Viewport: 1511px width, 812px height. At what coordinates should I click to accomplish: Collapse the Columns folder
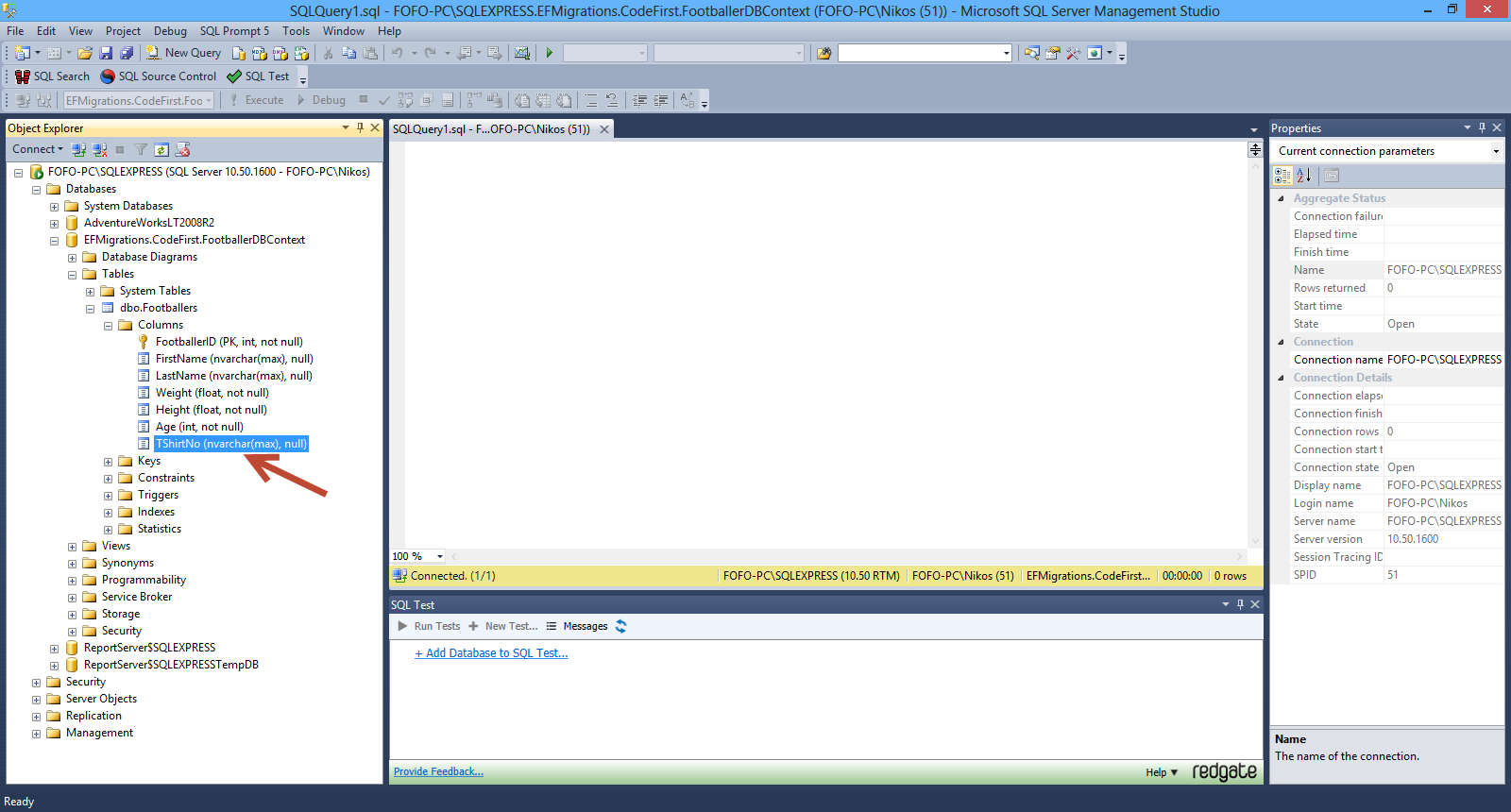[x=108, y=326]
